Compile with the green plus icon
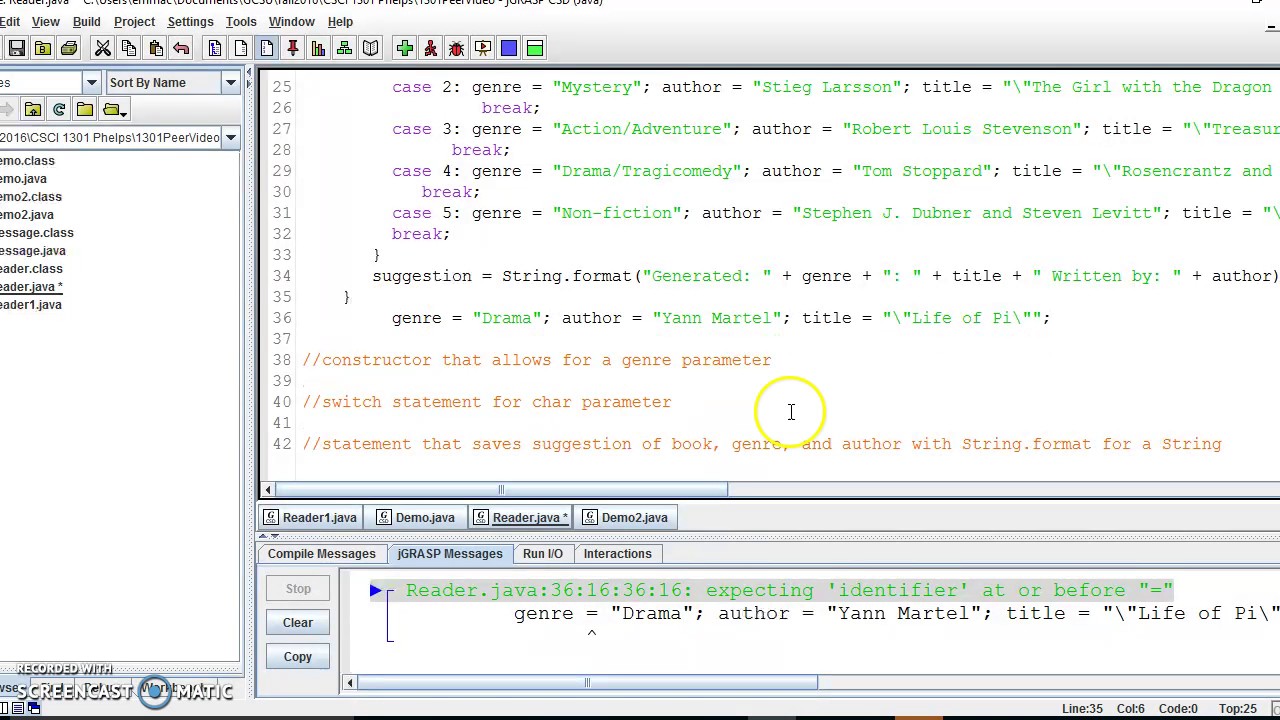Screen dimensions: 1280x720 click(404, 48)
